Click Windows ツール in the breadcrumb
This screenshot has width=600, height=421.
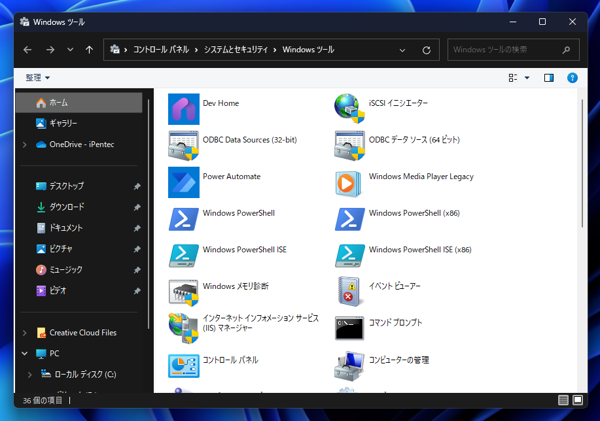click(x=308, y=50)
